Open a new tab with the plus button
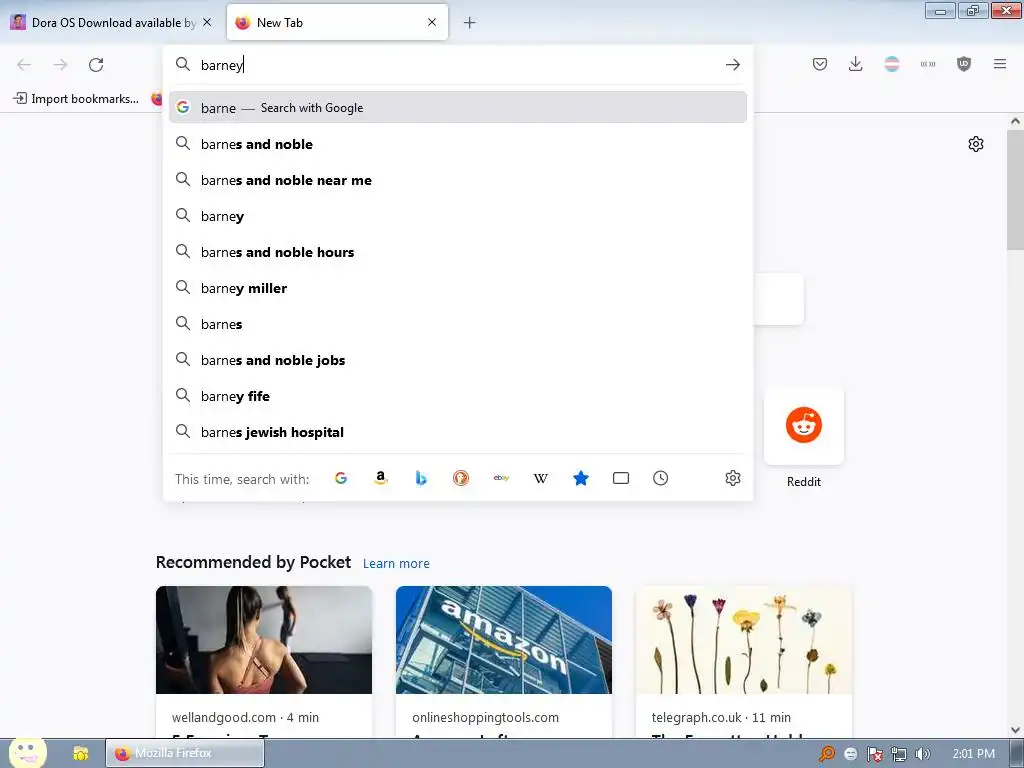Viewport: 1024px width, 768px height. 469,23
